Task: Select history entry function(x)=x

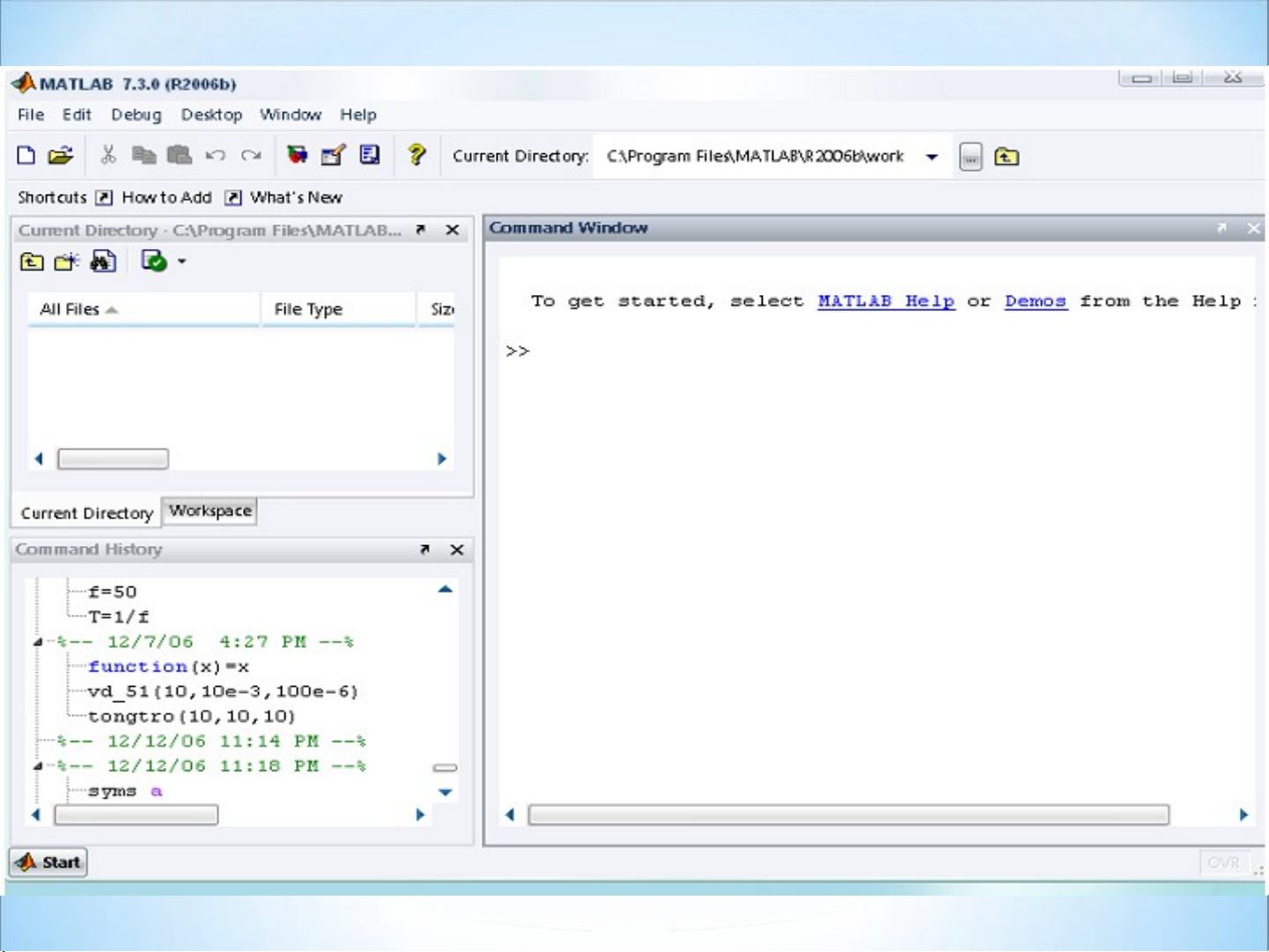Action: (169, 667)
